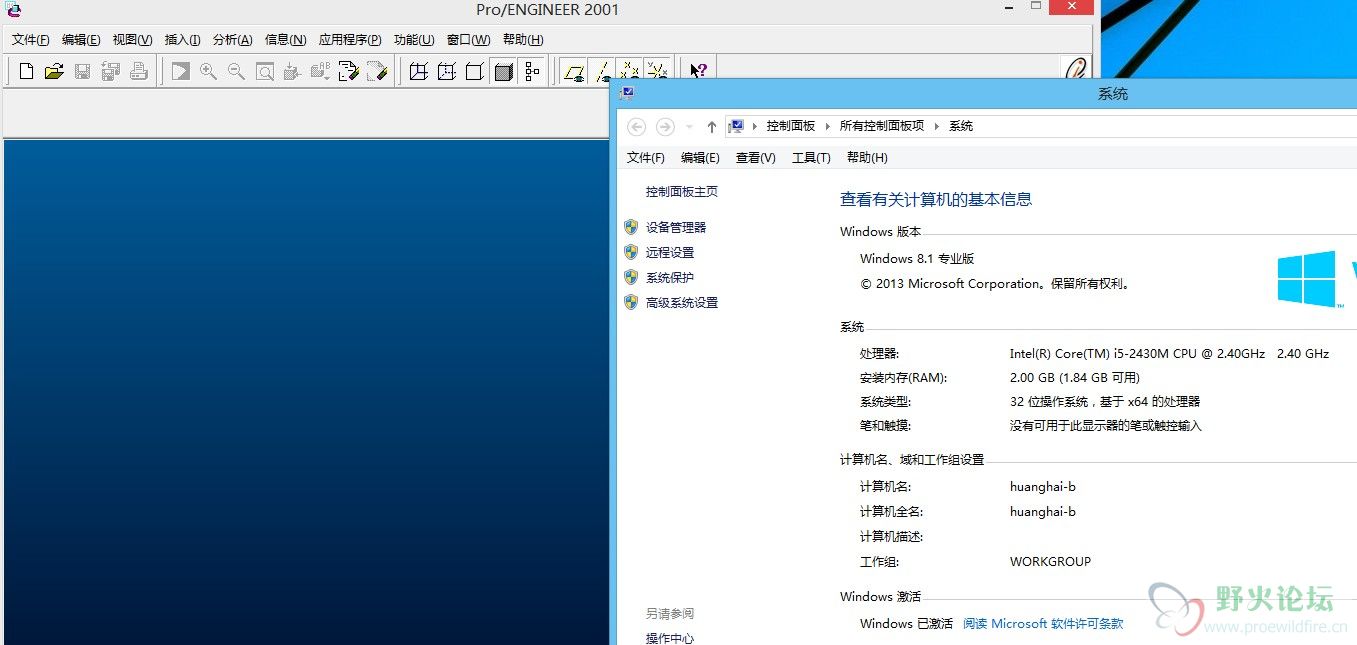
Task: Click 所有控制面板项 breadcrumb
Action: [x=882, y=126]
